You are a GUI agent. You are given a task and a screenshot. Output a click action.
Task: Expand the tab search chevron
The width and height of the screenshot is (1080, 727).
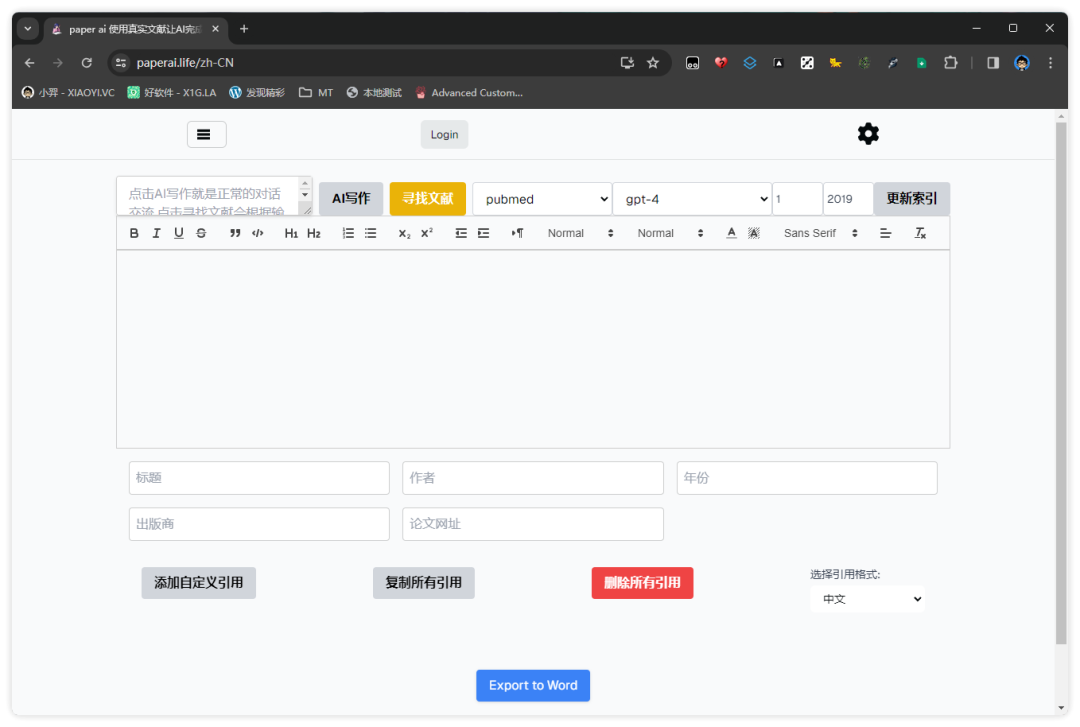click(28, 28)
